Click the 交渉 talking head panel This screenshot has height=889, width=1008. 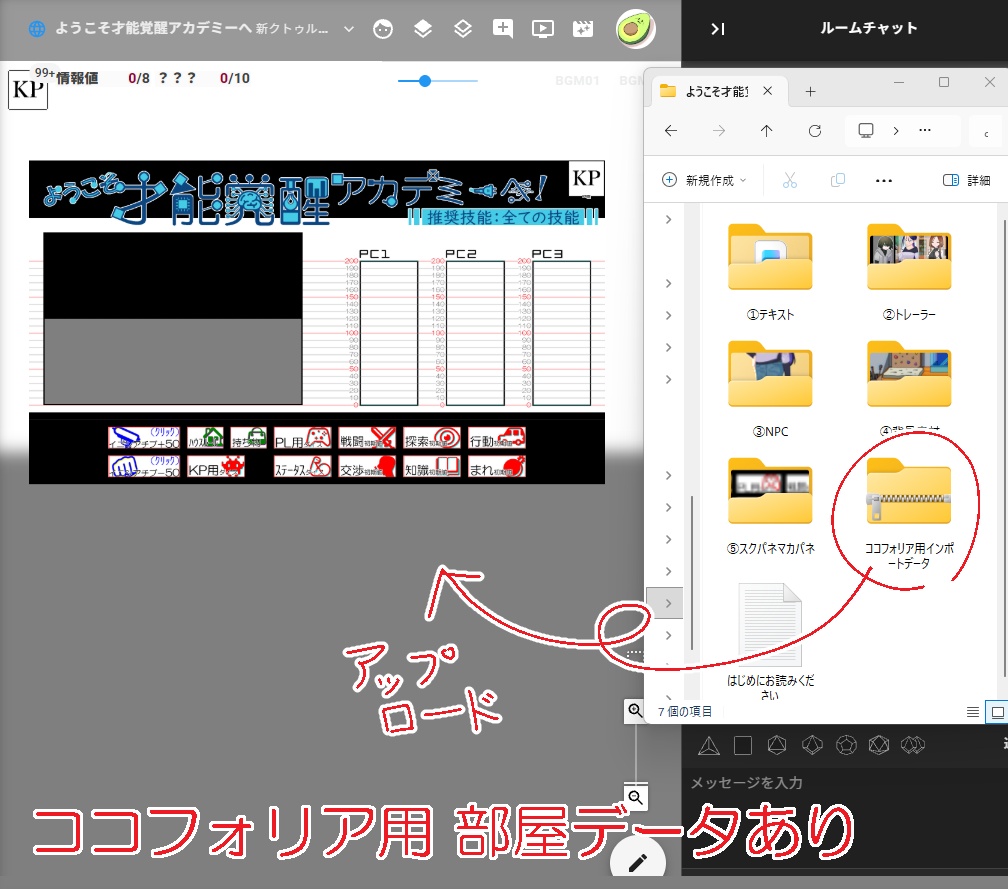[367, 467]
